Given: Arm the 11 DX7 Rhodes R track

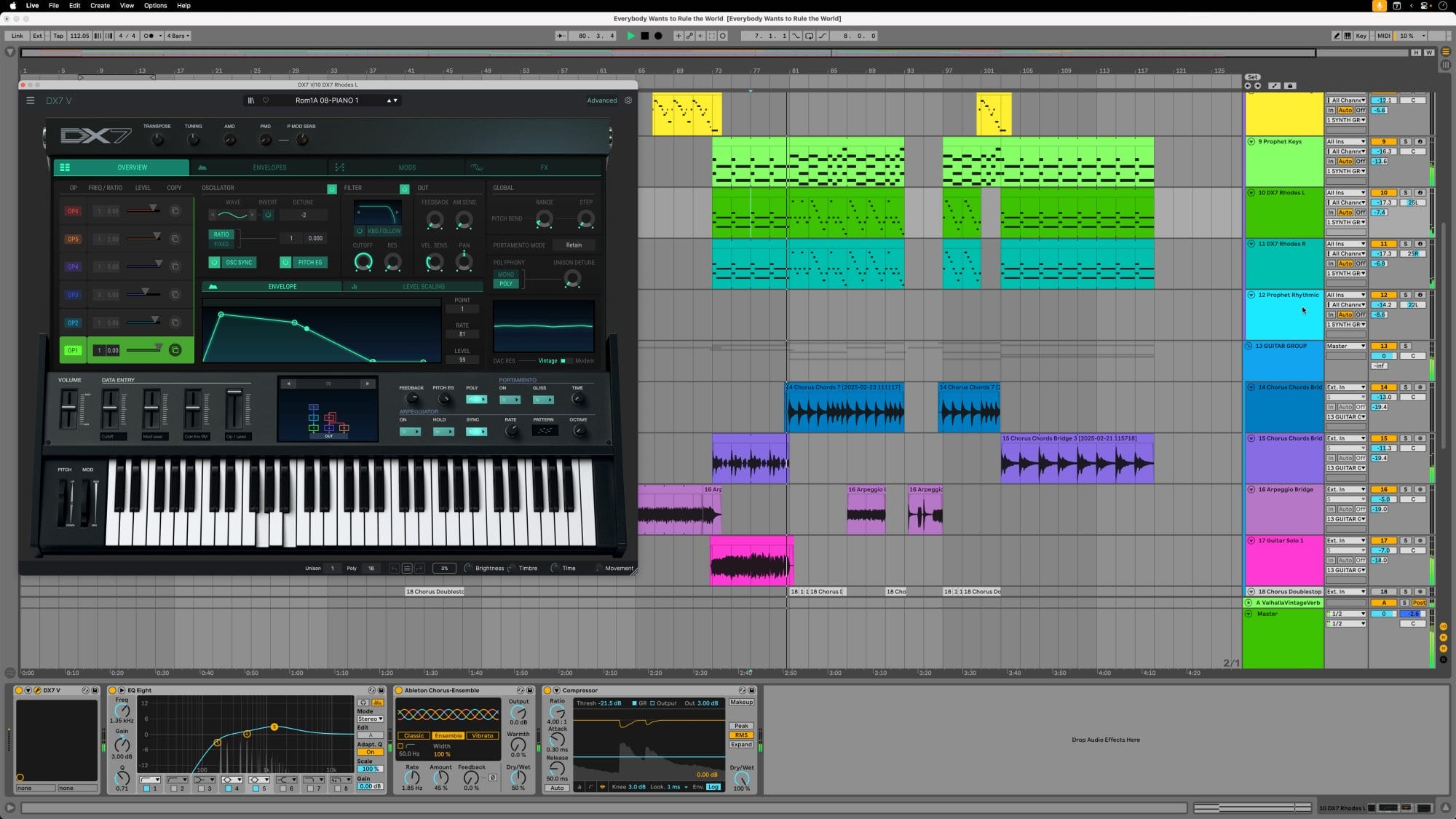Looking at the screenshot, I should point(1419,244).
